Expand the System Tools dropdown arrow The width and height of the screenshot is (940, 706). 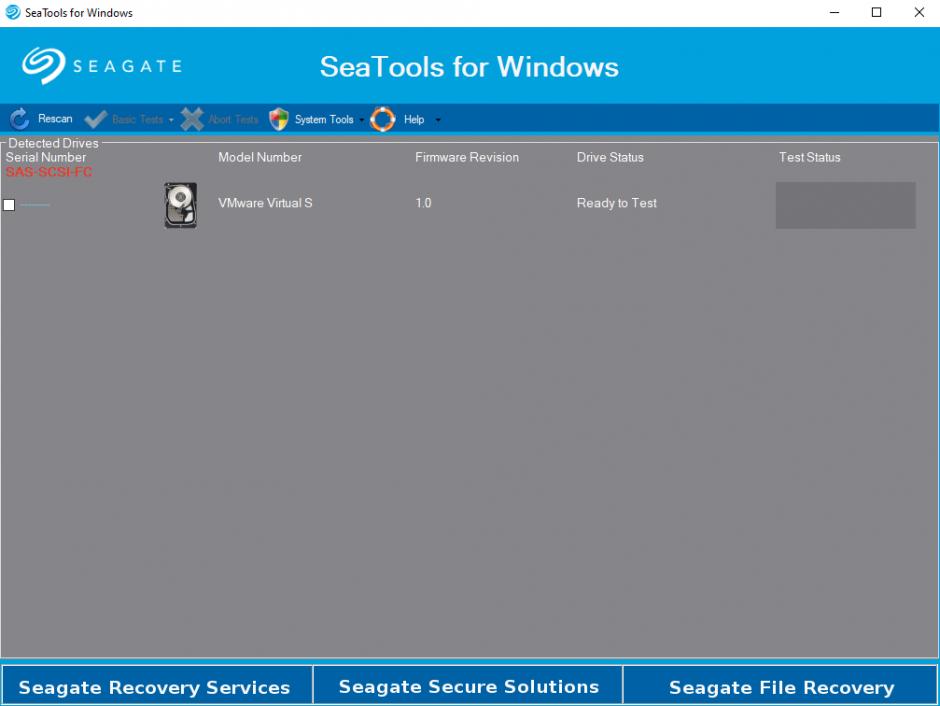[x=361, y=120]
